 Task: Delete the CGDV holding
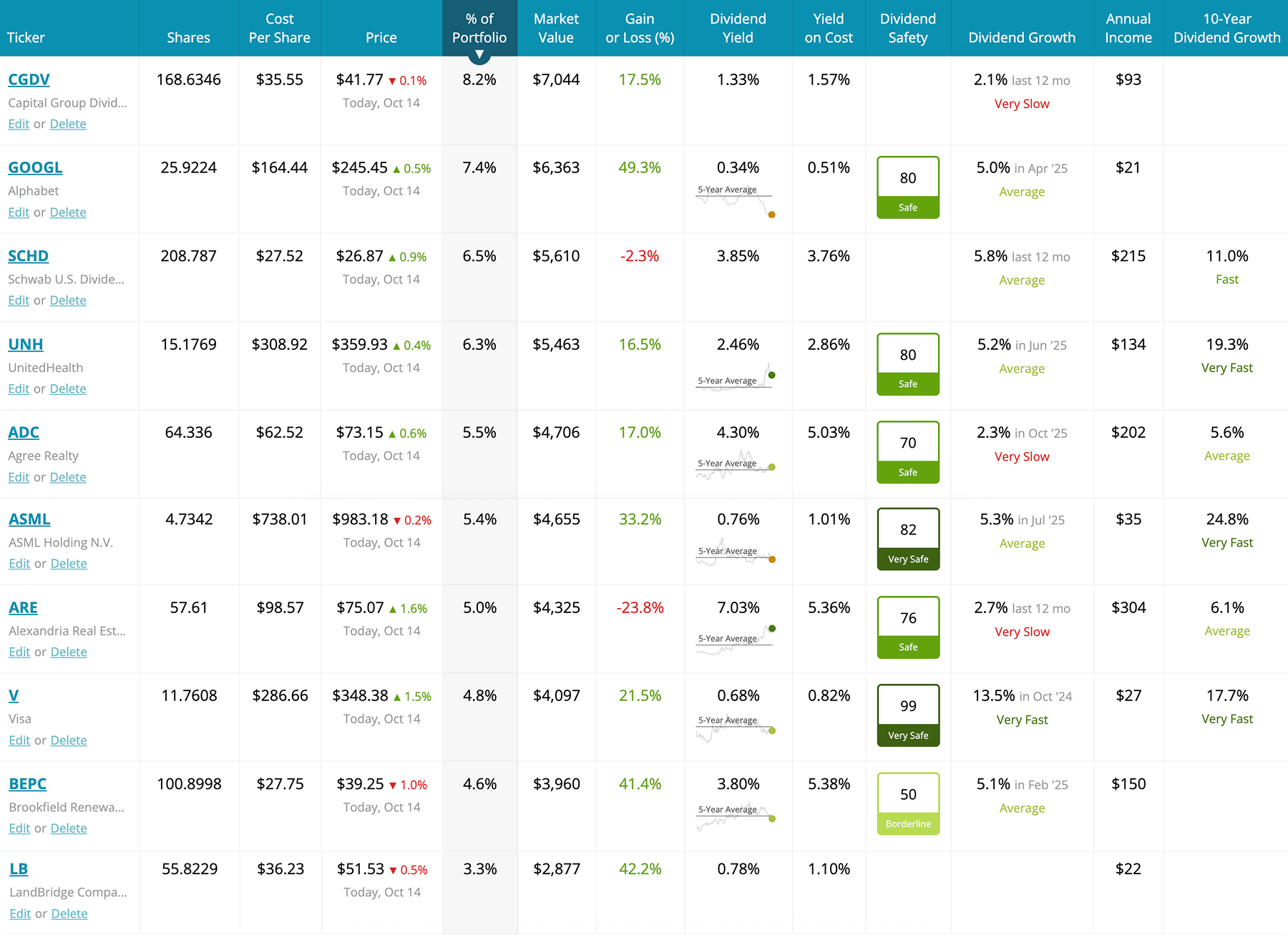coord(68,124)
